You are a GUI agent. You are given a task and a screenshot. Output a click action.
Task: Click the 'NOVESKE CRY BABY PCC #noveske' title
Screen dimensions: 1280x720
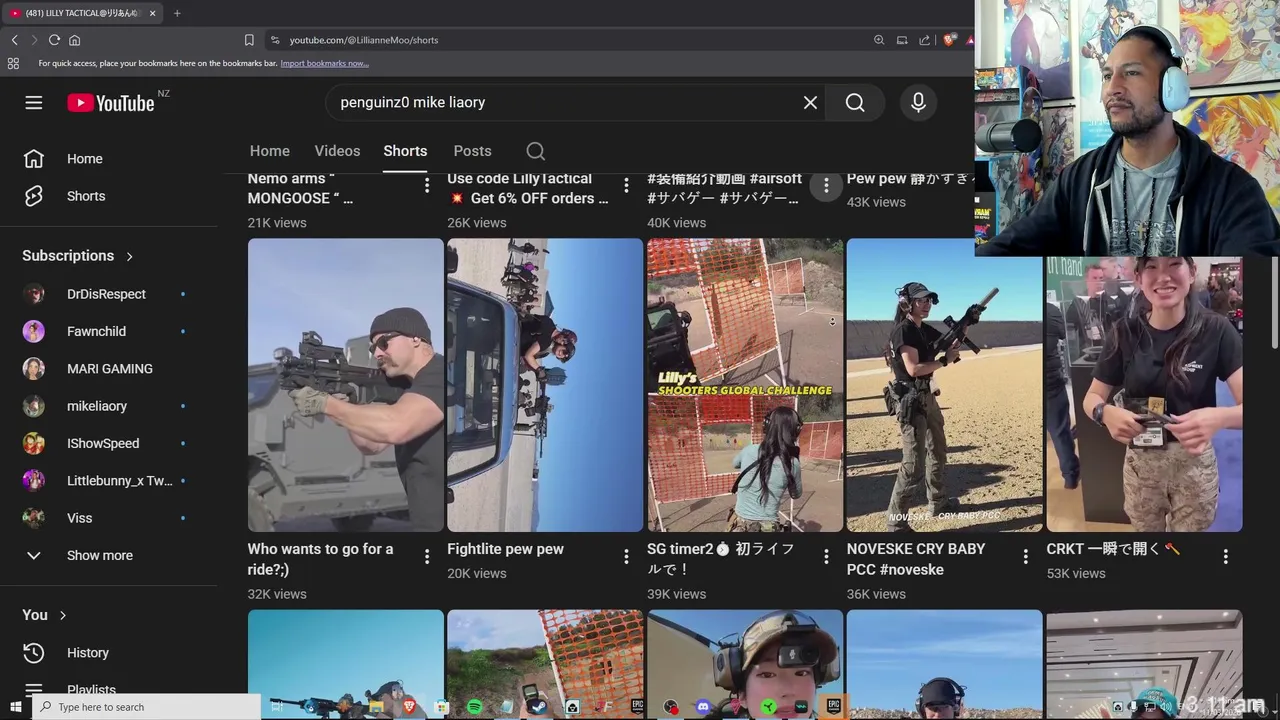coord(916,559)
